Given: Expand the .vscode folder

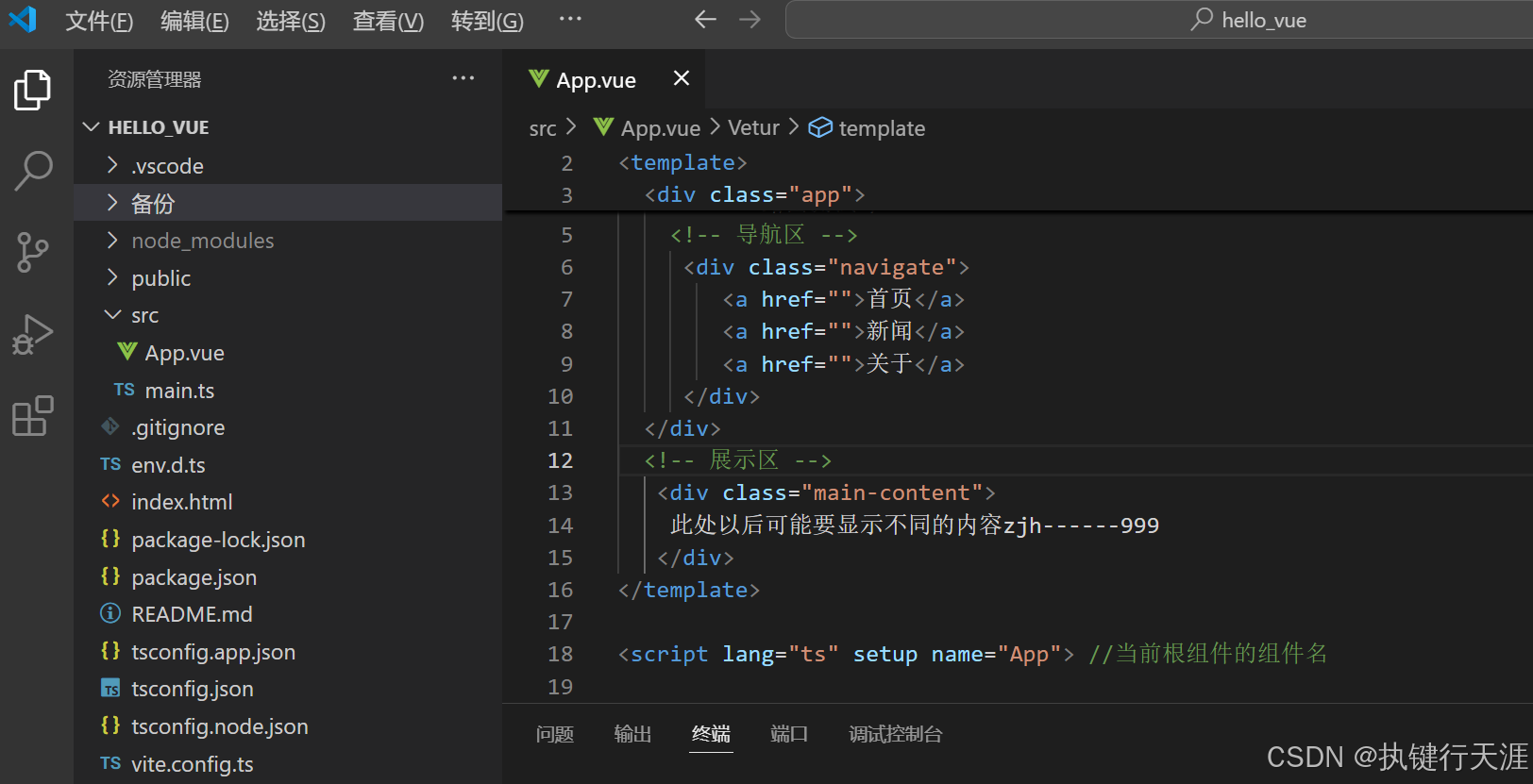Looking at the screenshot, I should (289, 166).
